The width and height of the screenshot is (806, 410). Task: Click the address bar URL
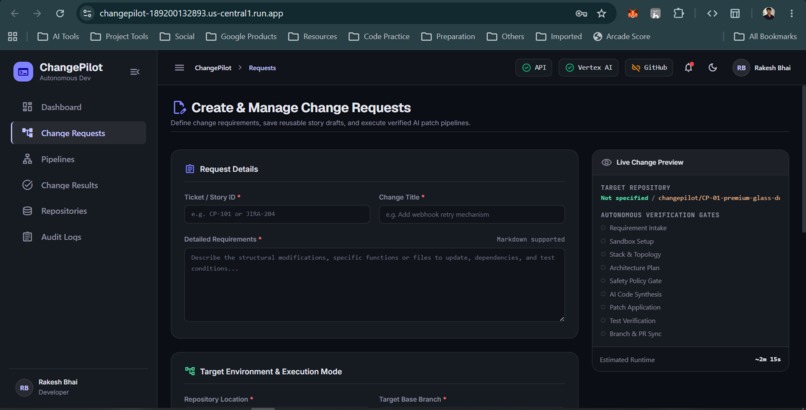point(191,13)
